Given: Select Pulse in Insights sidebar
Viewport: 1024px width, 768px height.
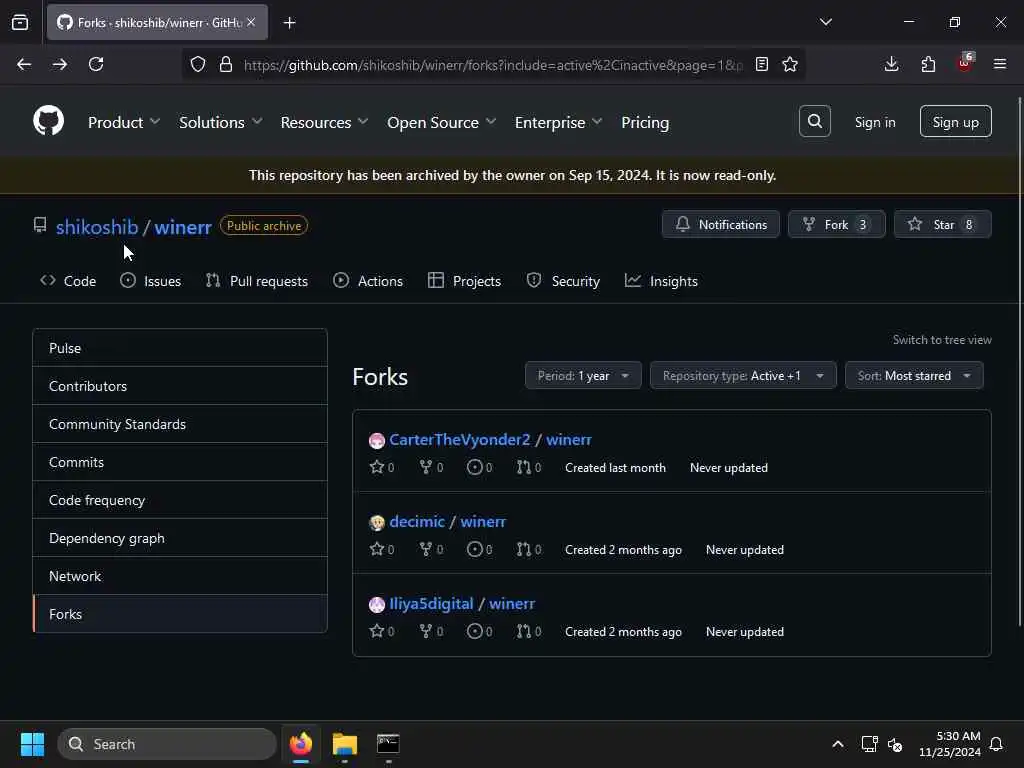Looking at the screenshot, I should [180, 348].
